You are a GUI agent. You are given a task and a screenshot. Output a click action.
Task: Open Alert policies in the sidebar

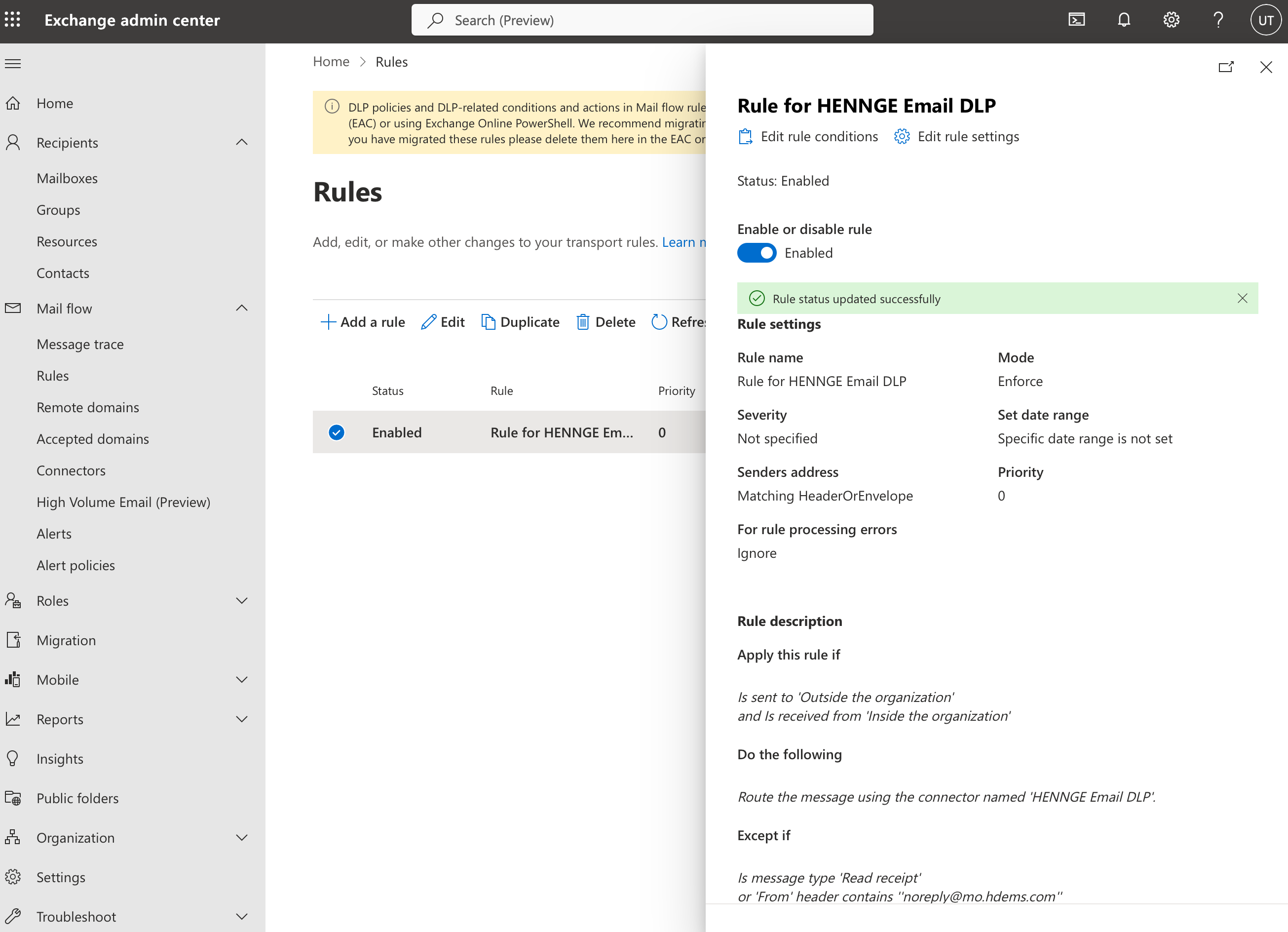coord(76,565)
